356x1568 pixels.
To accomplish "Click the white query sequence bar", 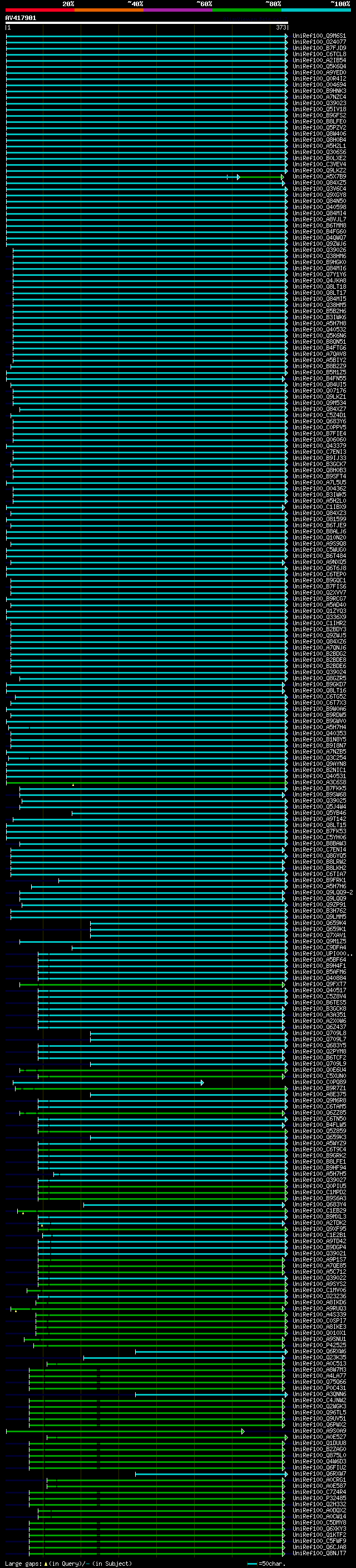I will pyautogui.click(x=147, y=22).
